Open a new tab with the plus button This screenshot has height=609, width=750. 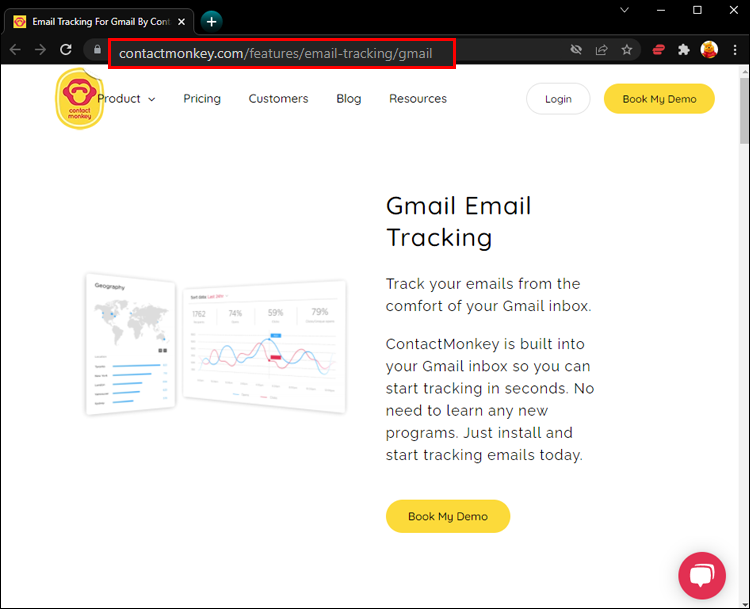point(211,22)
